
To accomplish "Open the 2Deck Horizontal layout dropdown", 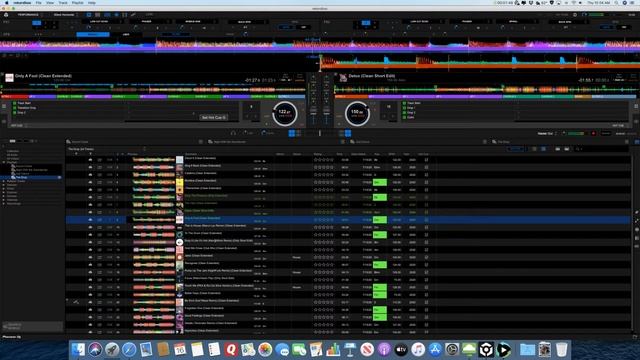I will 65,15.
